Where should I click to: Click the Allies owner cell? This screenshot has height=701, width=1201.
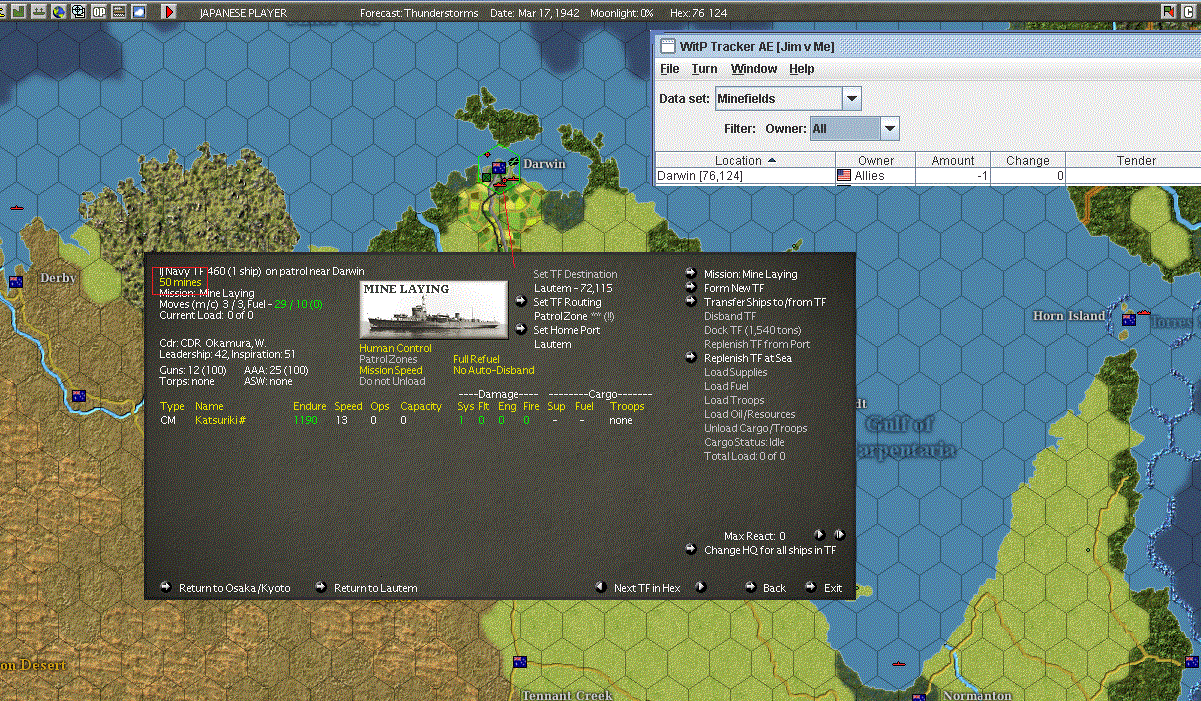pyautogui.click(x=876, y=176)
